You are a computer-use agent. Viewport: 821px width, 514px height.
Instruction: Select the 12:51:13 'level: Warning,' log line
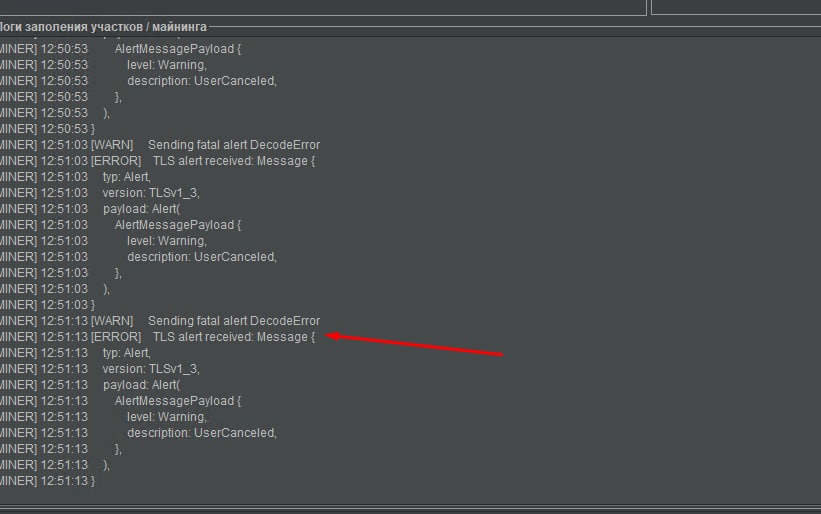(x=104, y=417)
